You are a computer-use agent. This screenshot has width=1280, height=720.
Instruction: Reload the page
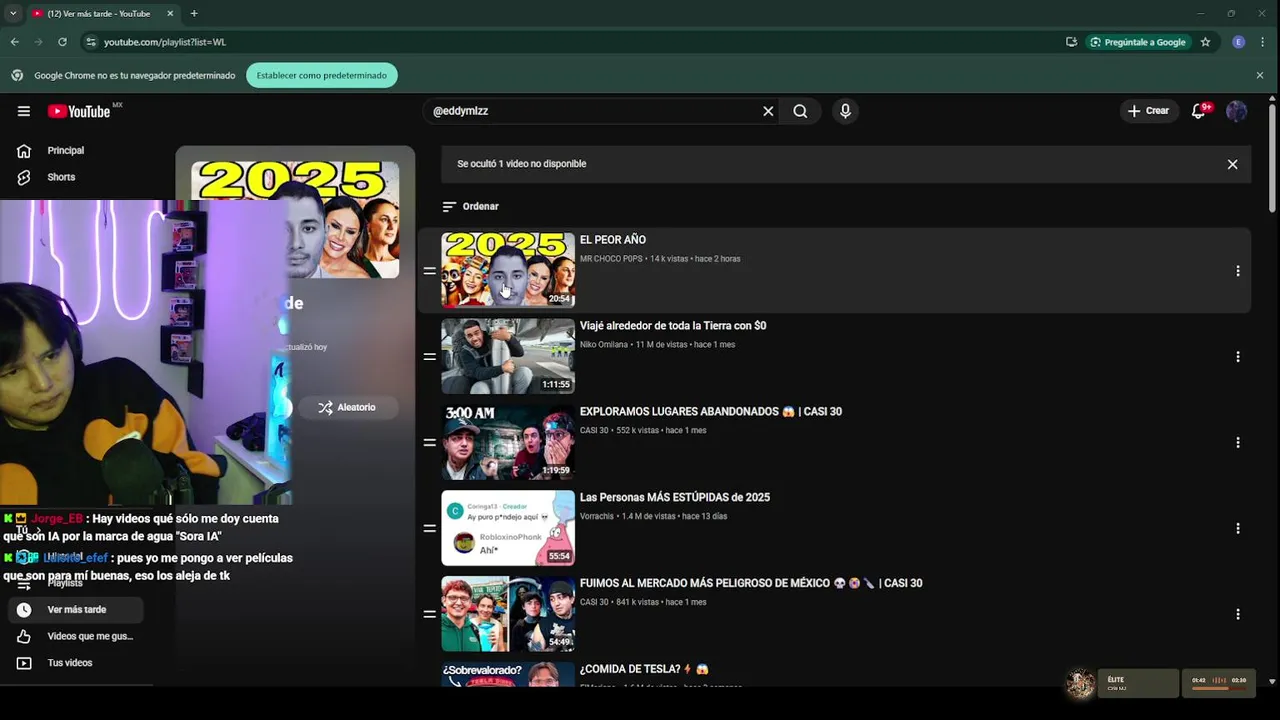coord(62,42)
